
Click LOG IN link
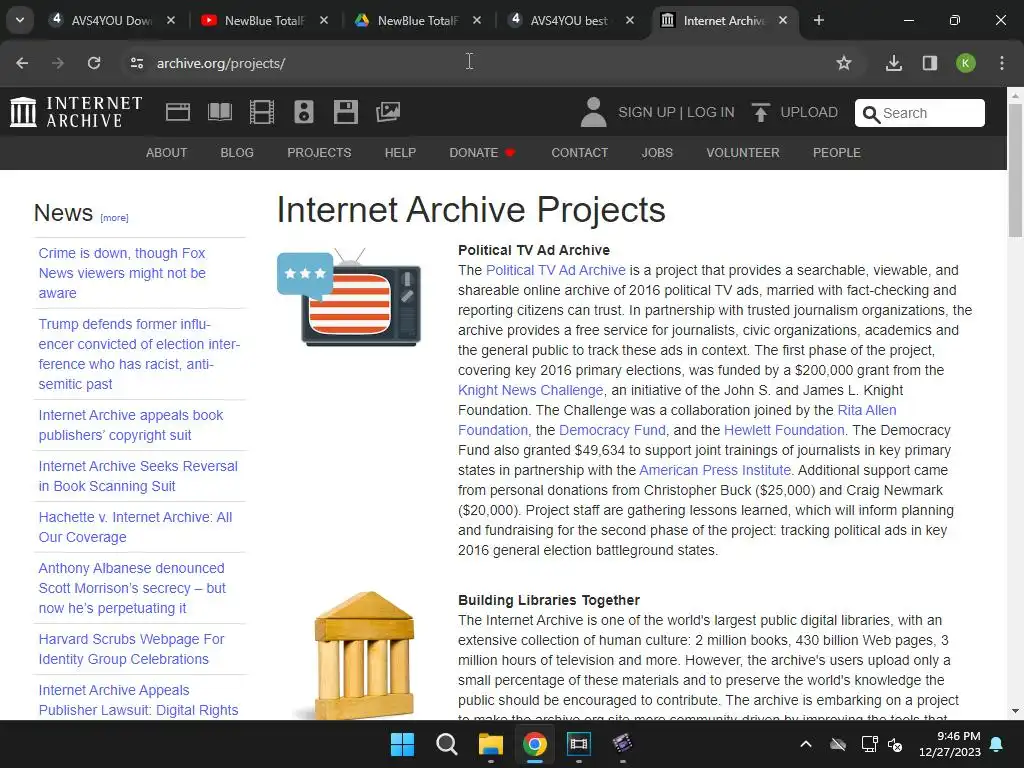[x=711, y=112]
